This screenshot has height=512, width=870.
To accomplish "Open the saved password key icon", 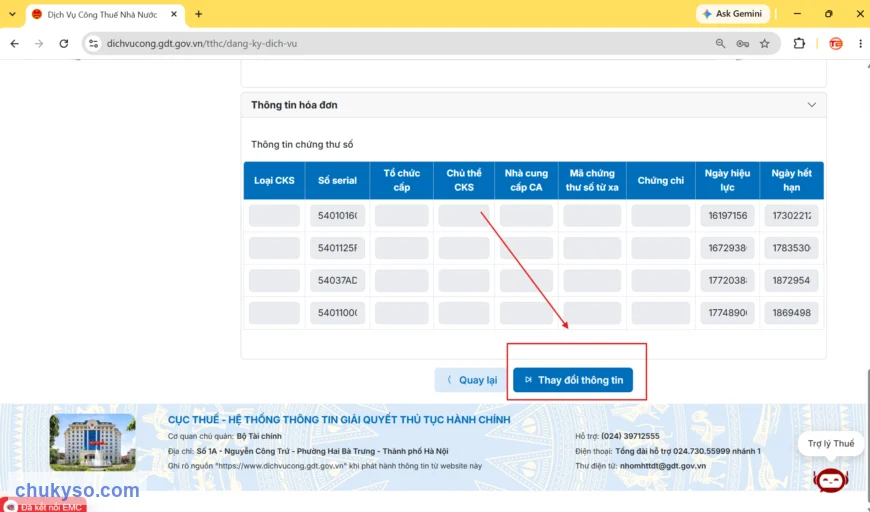I will point(742,43).
